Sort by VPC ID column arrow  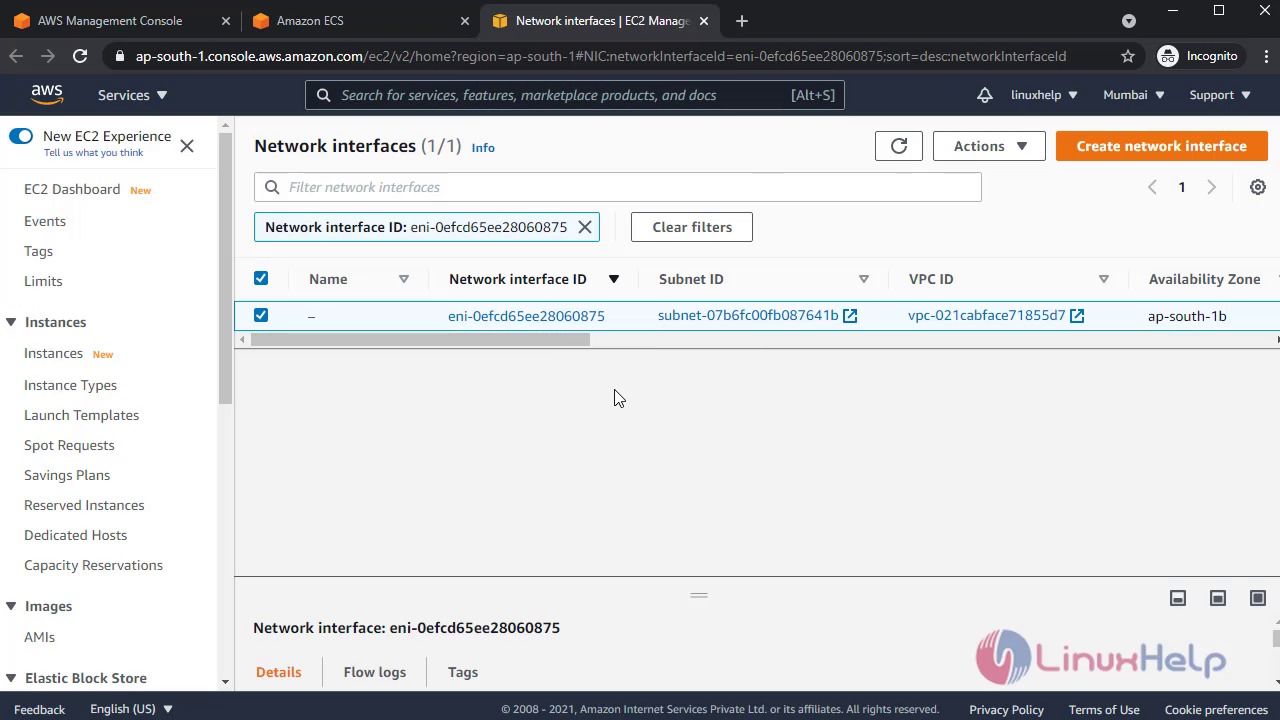pos(1104,279)
